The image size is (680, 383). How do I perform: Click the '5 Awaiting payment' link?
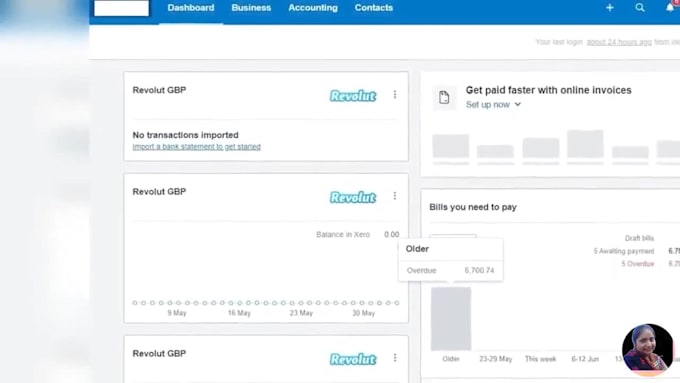pos(624,251)
